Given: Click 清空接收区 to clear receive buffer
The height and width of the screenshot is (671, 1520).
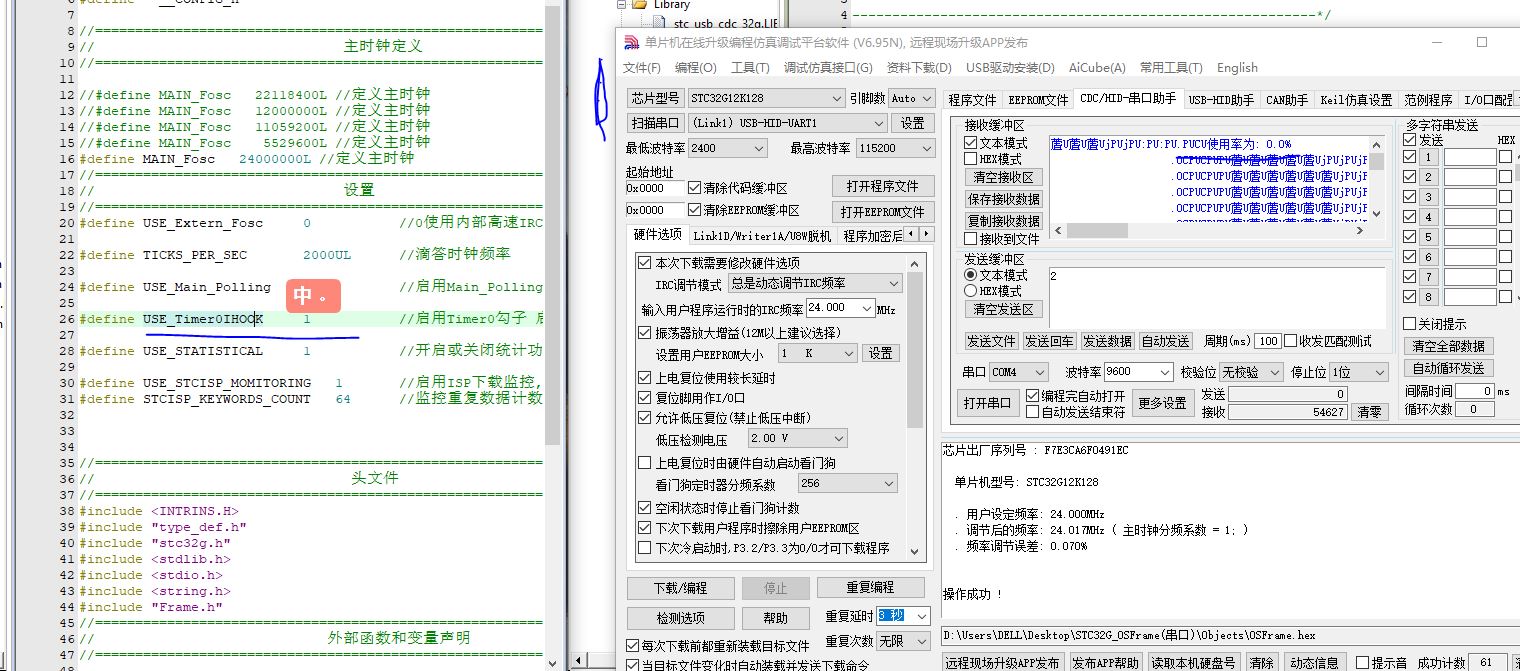Looking at the screenshot, I should pos(1003,177).
